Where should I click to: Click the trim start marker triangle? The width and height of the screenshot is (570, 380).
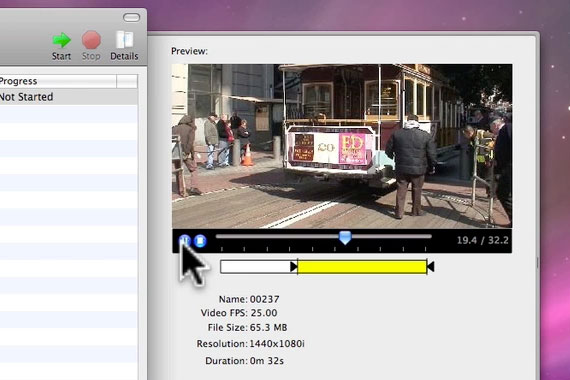(x=294, y=267)
